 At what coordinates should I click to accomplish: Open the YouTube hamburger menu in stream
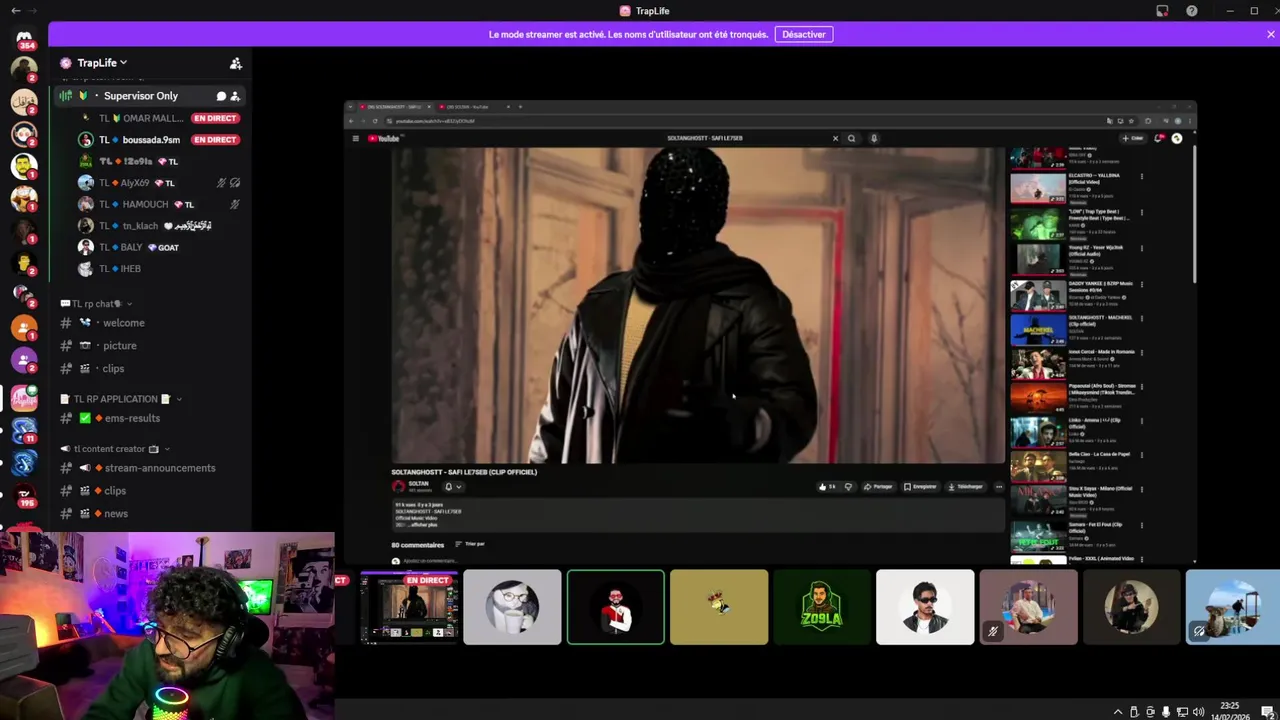coord(355,138)
